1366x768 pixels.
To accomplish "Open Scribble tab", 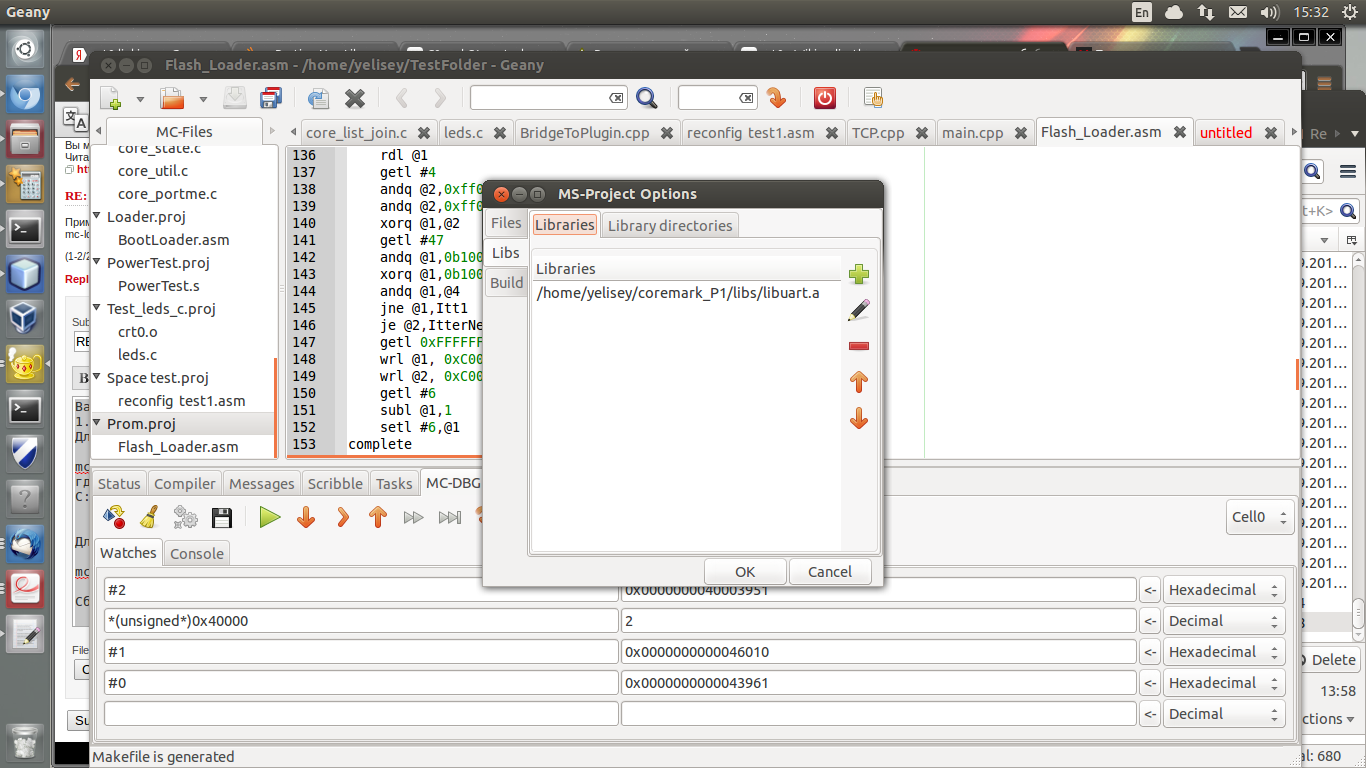I will pos(335,483).
